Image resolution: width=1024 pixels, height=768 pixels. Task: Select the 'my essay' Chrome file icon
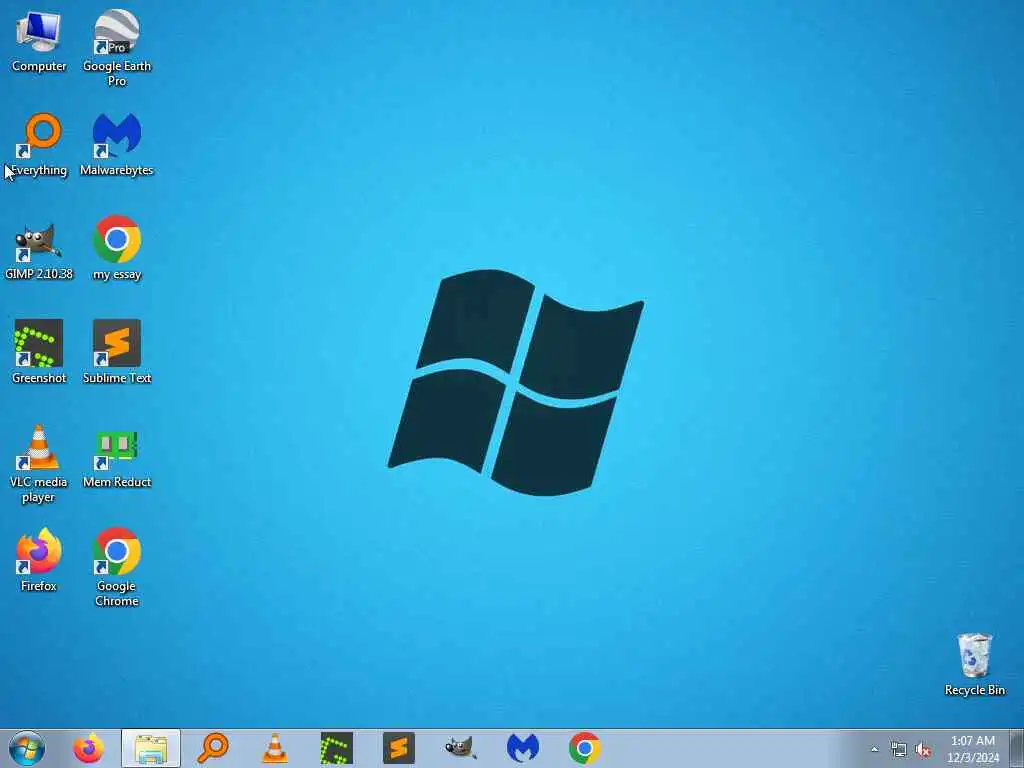pos(117,248)
